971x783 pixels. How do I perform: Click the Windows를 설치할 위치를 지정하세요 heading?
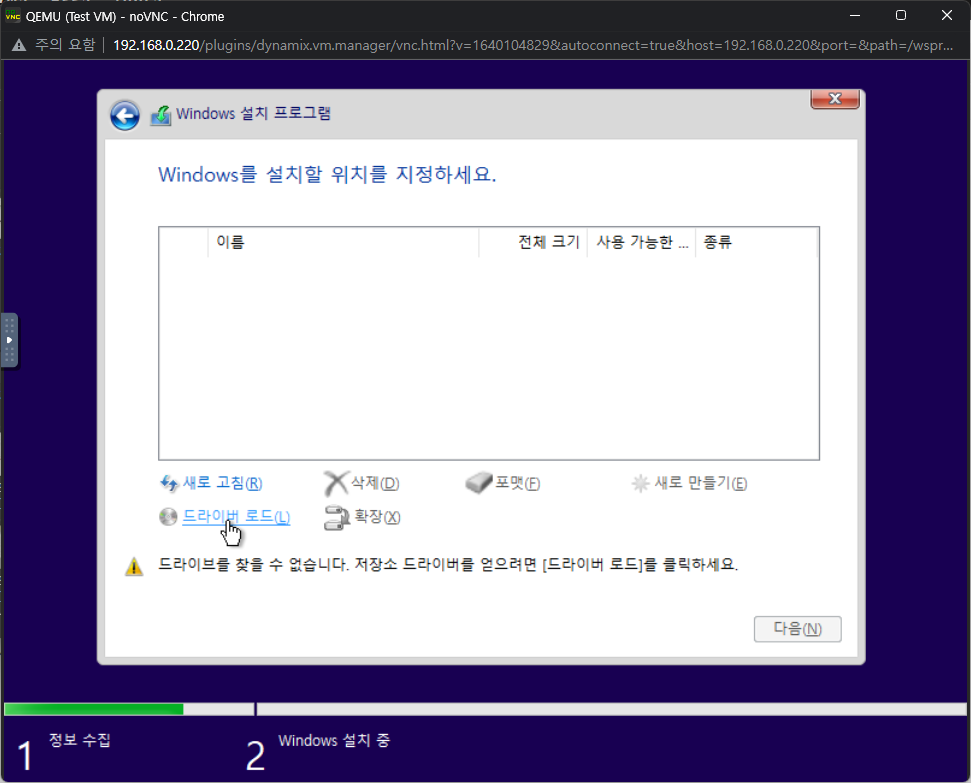click(x=327, y=175)
